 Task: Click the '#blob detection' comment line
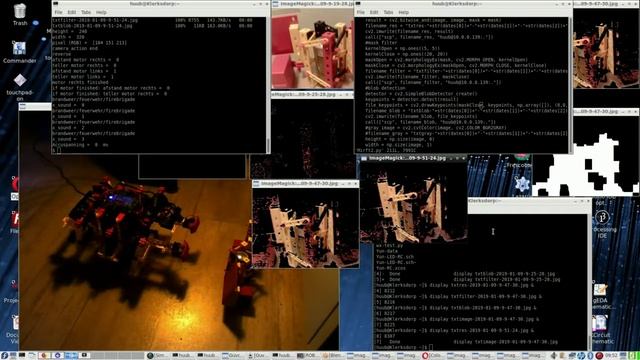(x=385, y=88)
